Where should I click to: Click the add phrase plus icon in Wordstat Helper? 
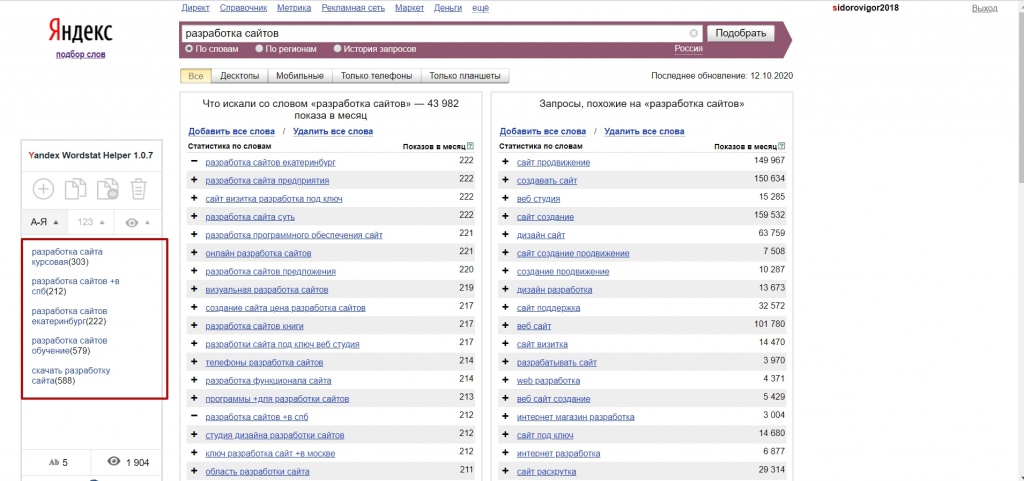[43, 189]
